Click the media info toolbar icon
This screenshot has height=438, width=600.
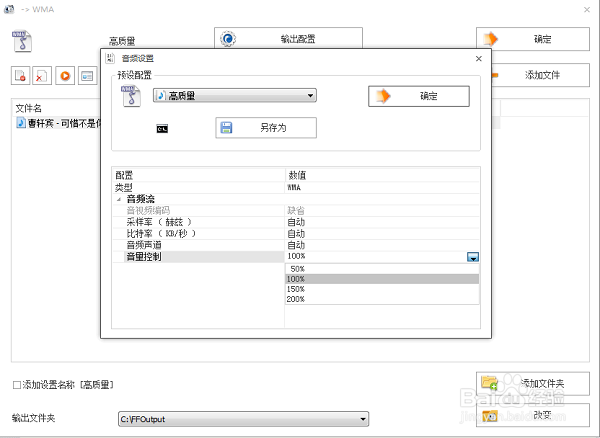[x=88, y=76]
